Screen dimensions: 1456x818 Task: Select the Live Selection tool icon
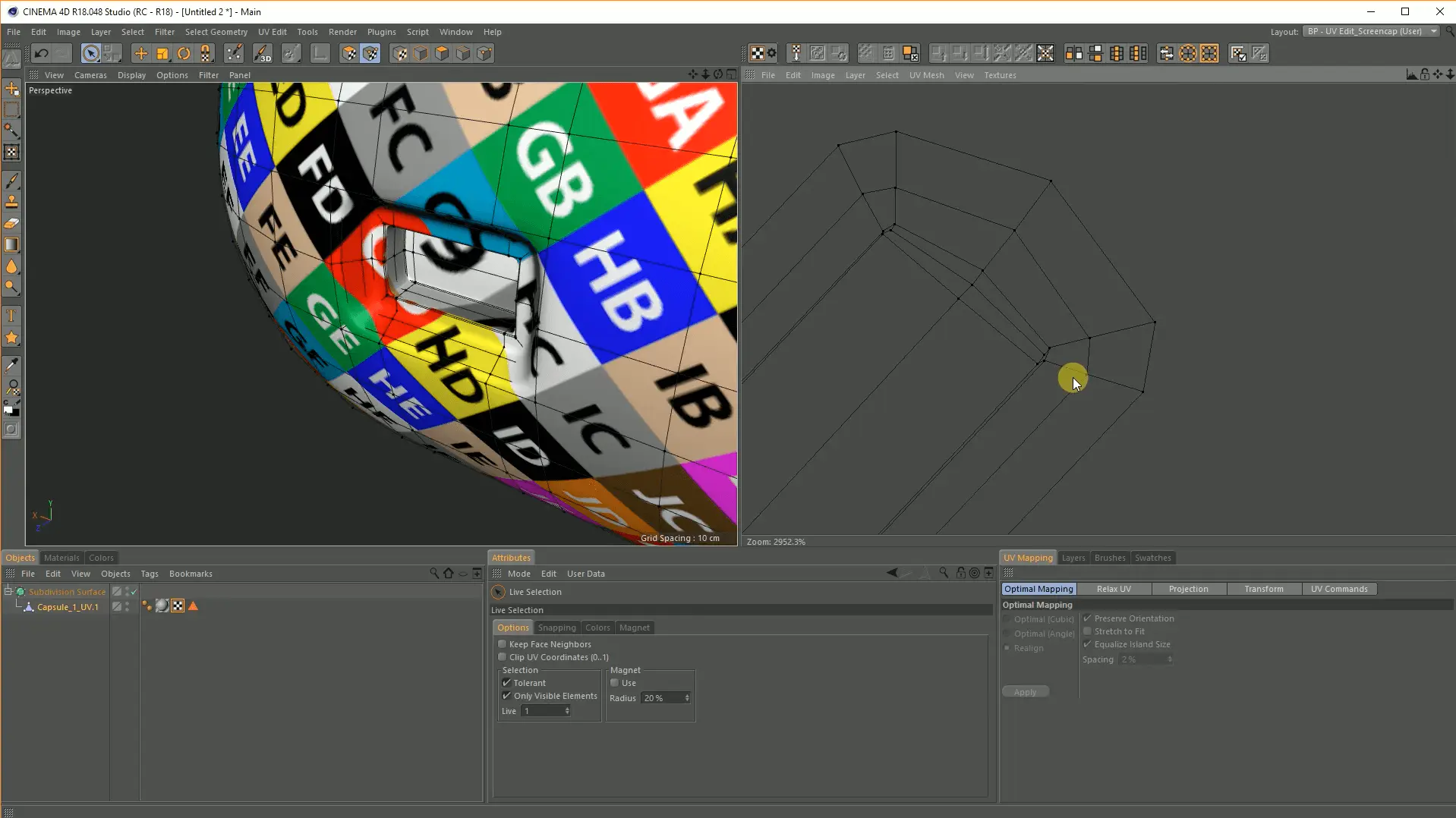[x=90, y=53]
